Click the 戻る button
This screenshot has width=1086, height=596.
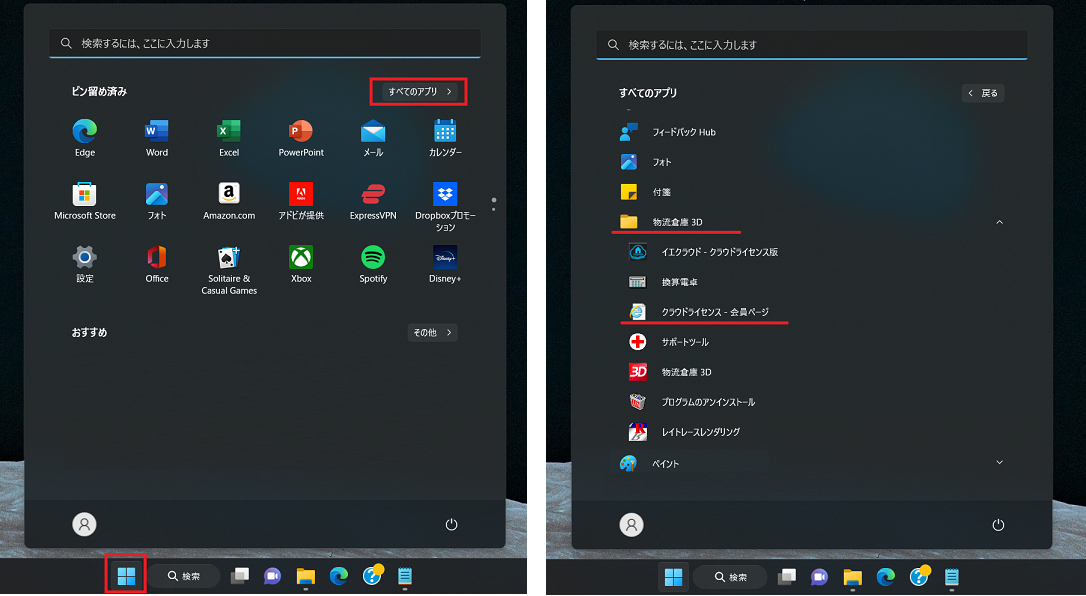(x=983, y=93)
